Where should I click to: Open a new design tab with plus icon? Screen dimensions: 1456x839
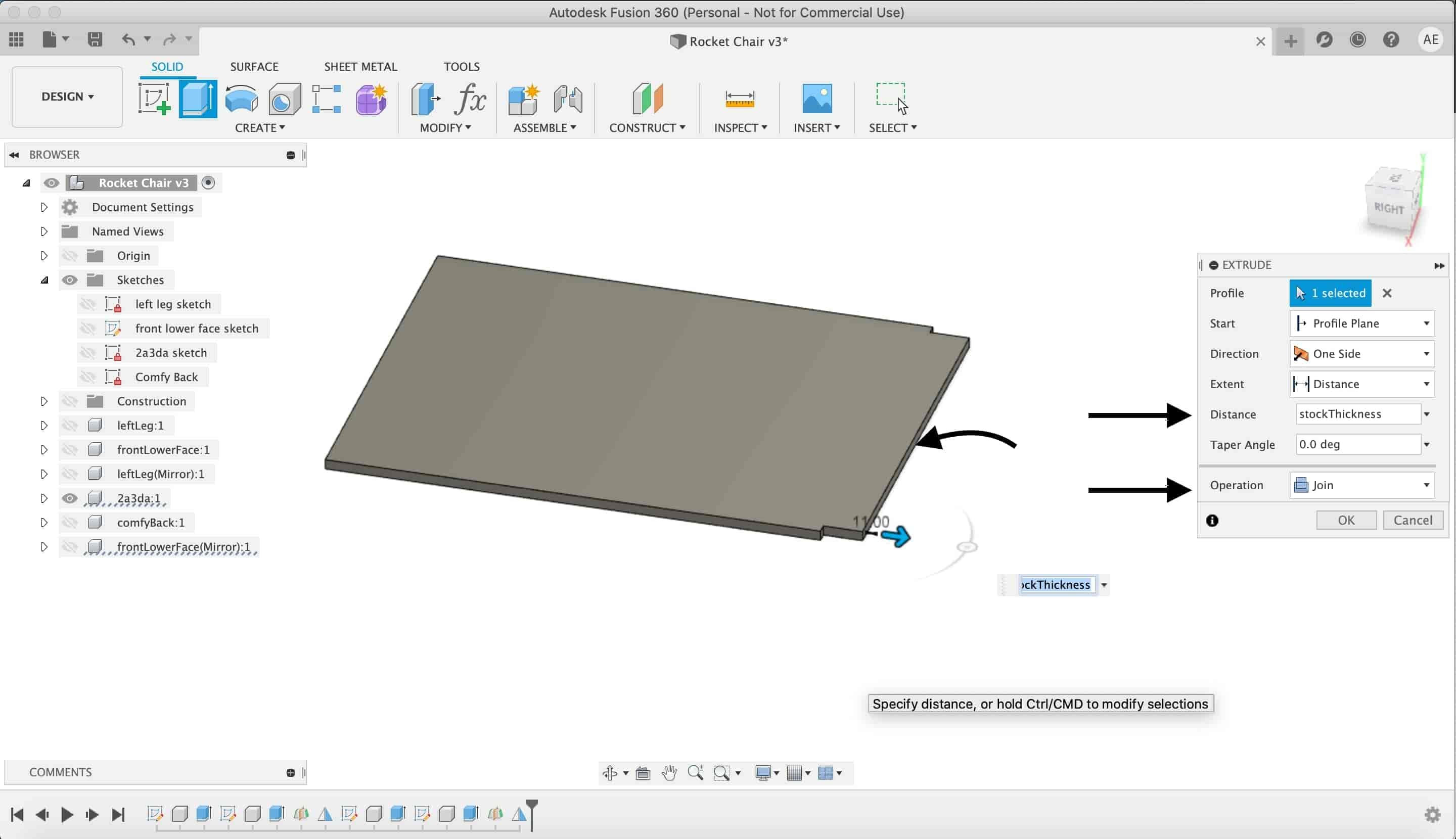click(x=1291, y=41)
